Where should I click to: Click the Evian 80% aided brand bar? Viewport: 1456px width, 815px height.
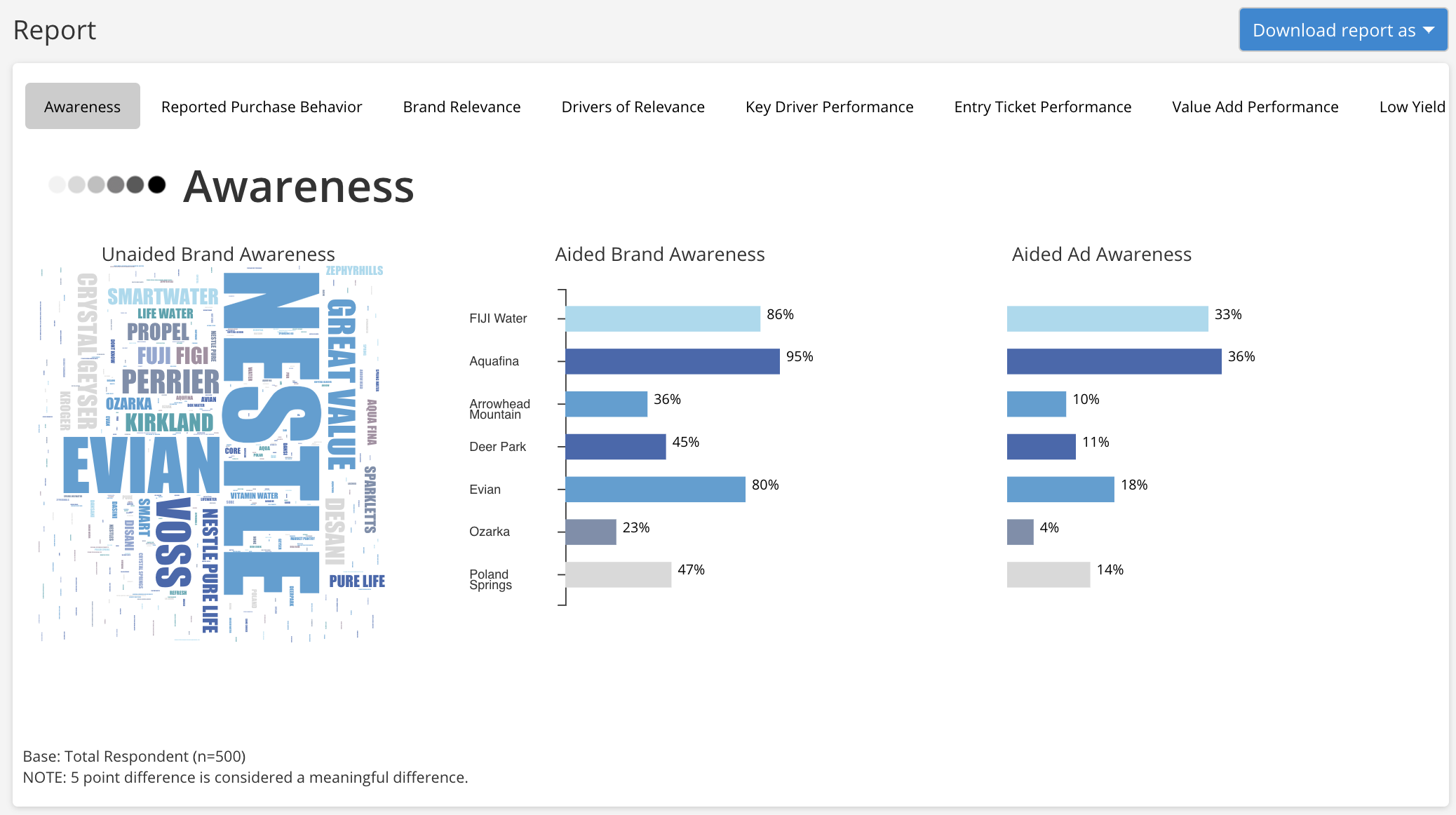pos(656,490)
